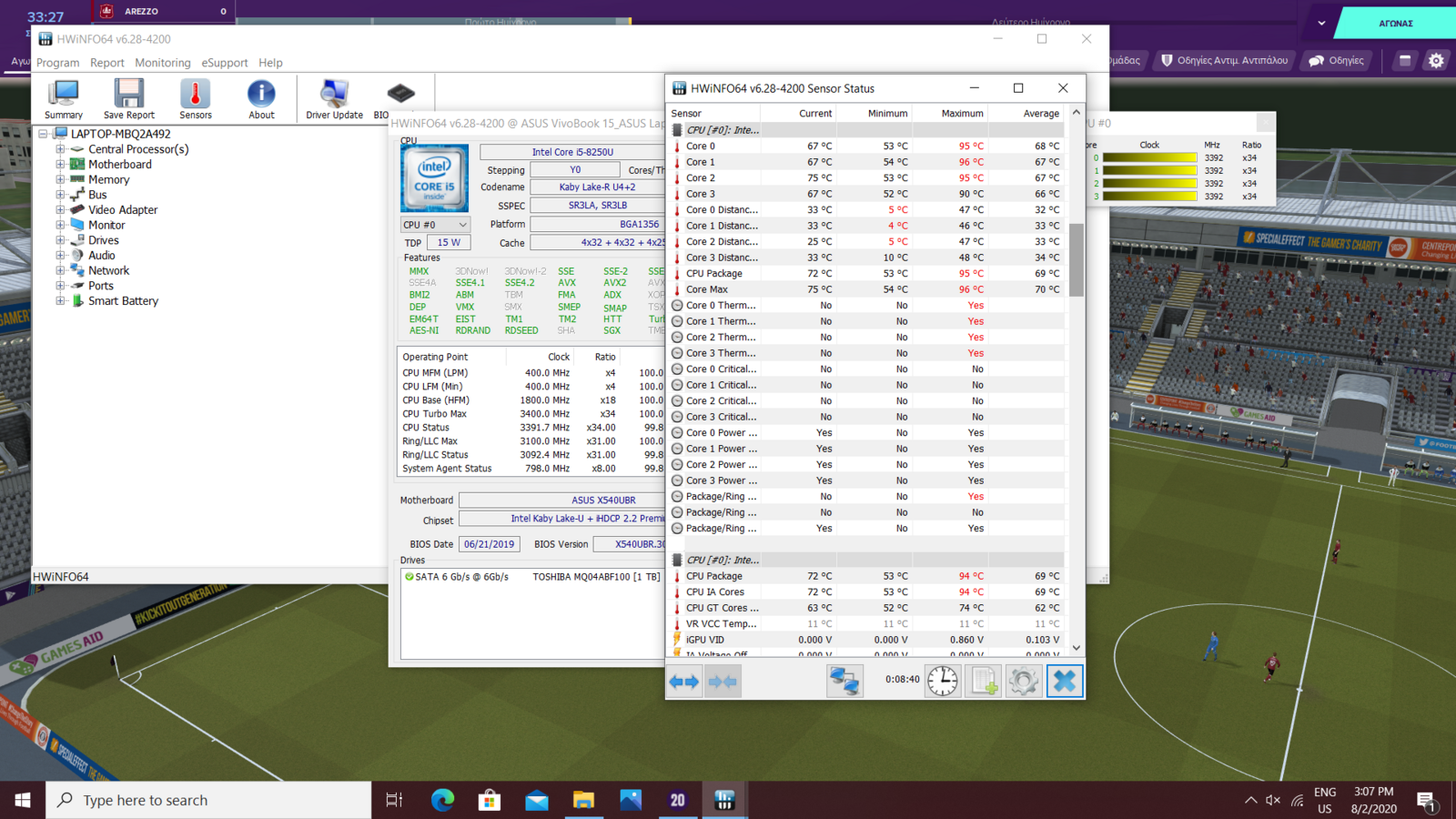
Task: Reset min/max values with the clock icon
Action: coord(943,681)
